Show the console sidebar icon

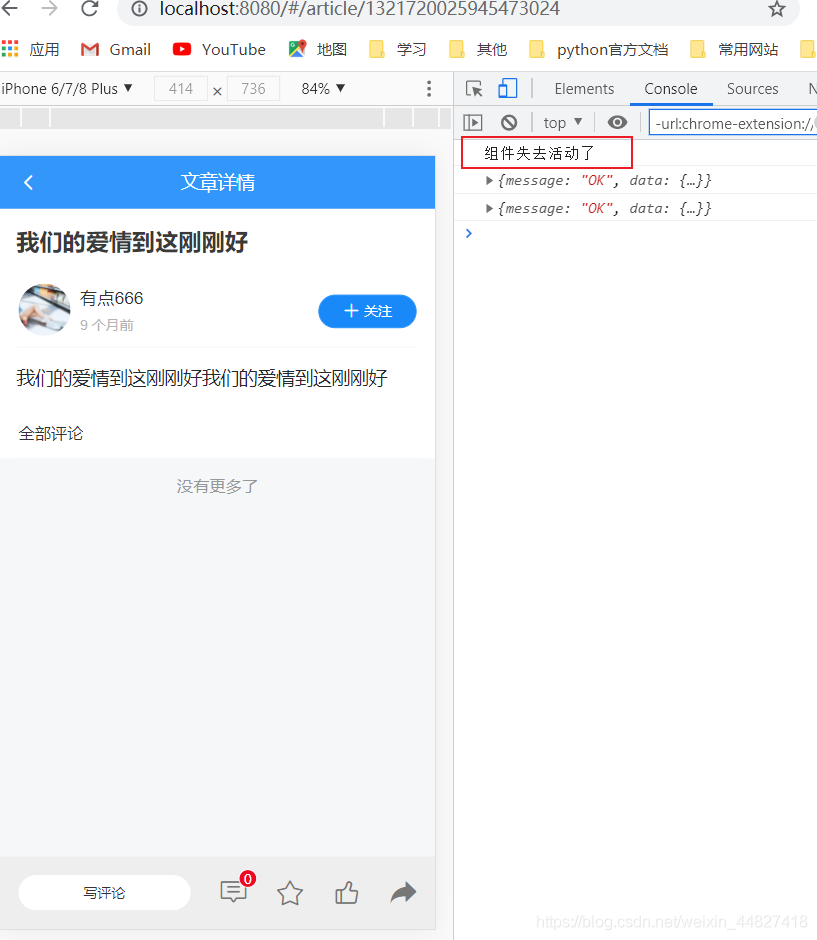coord(473,123)
